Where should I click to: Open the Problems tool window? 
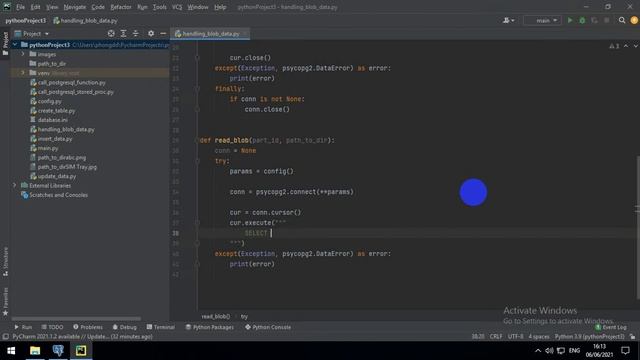88,327
